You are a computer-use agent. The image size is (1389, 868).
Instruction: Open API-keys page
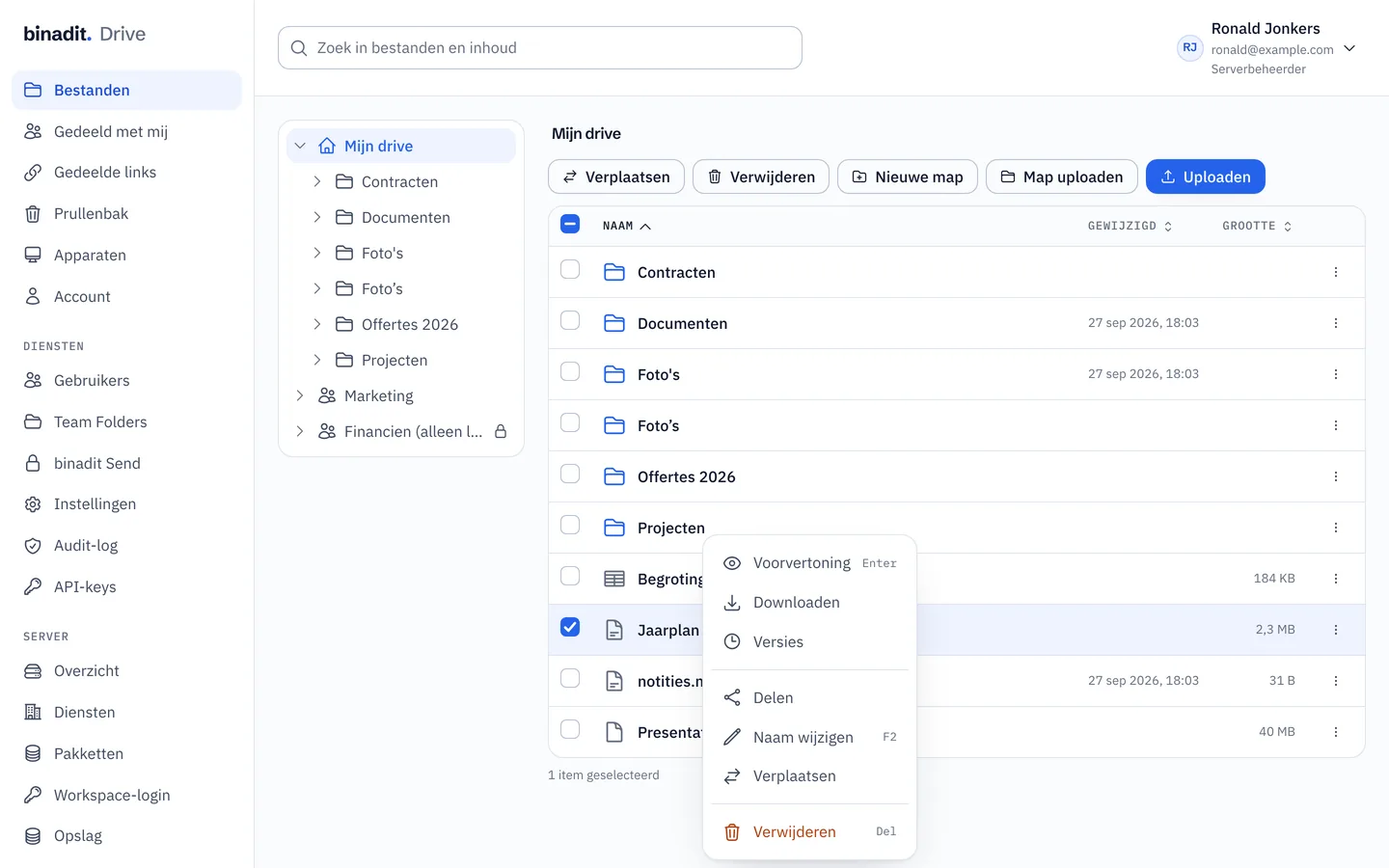pyautogui.click(x=126, y=587)
